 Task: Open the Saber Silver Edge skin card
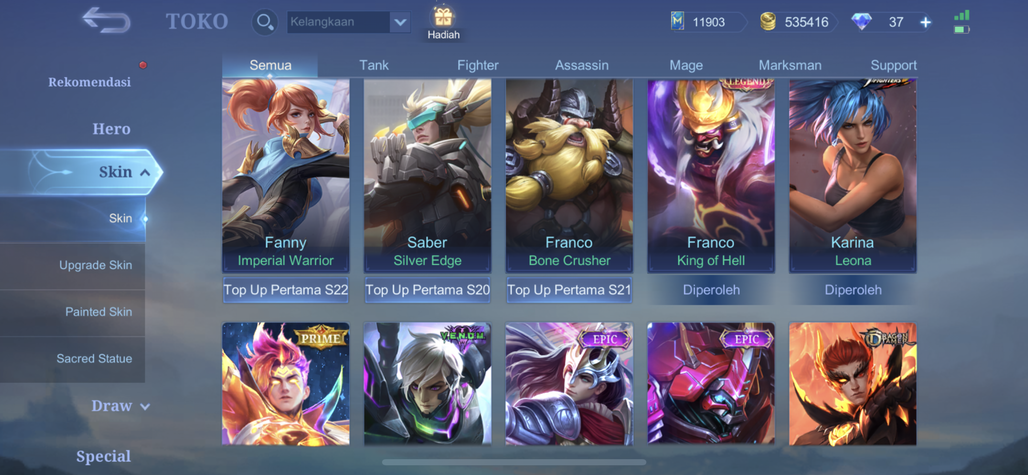point(427,176)
